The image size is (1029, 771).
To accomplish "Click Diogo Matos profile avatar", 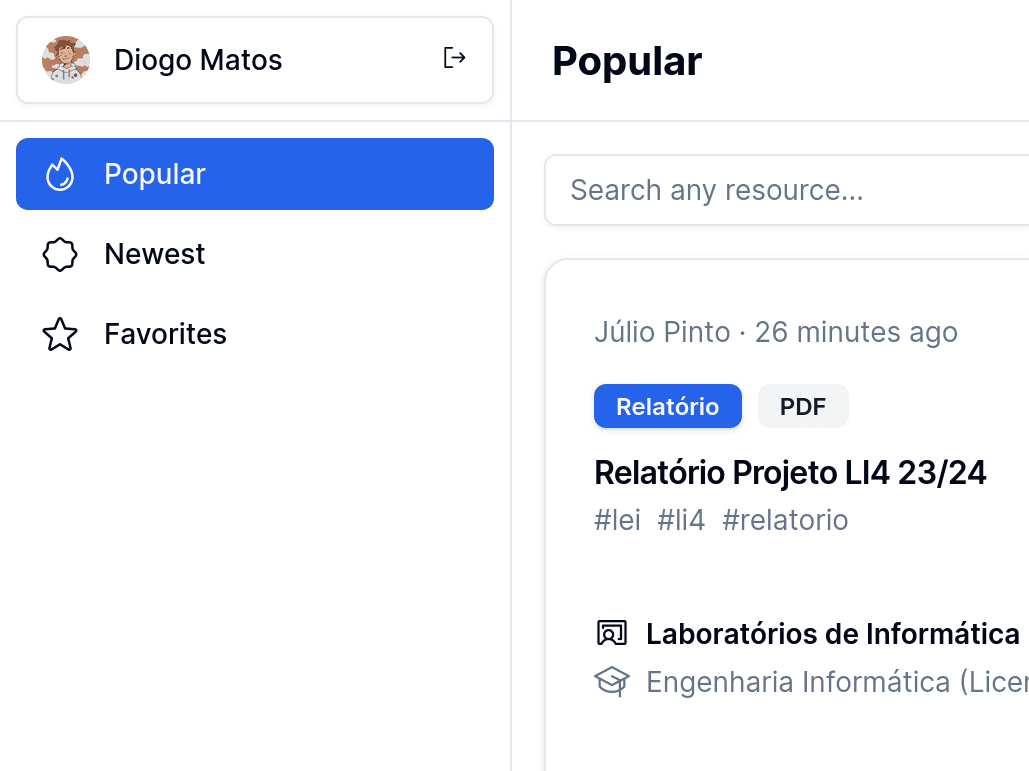I will [x=66, y=60].
